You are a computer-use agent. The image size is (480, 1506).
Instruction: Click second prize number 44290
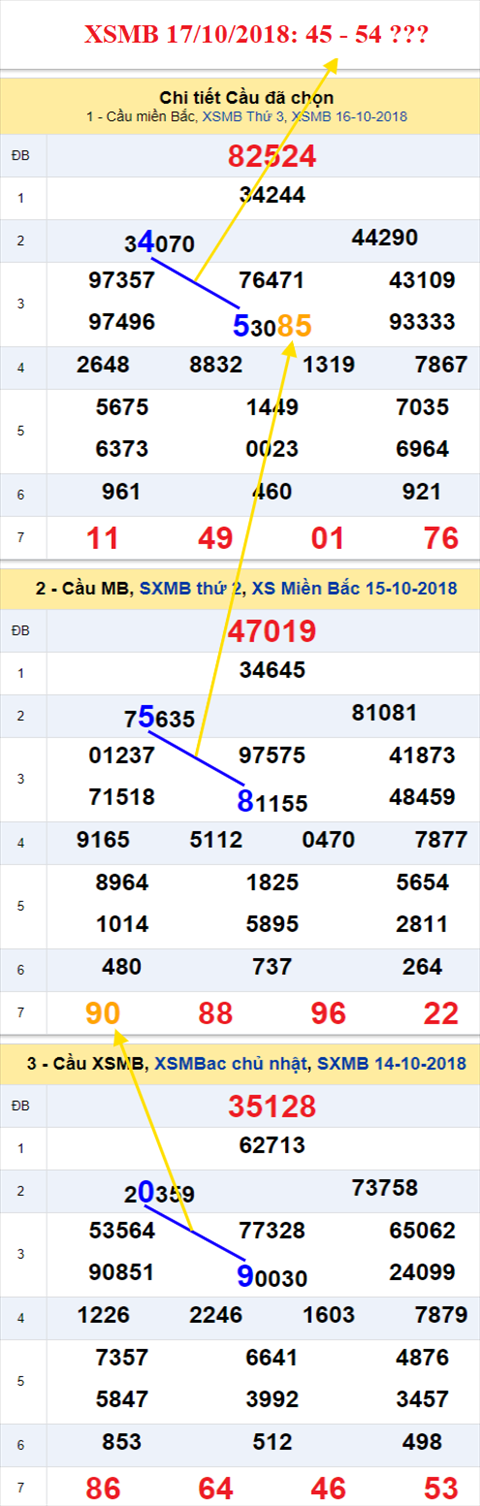coord(385,238)
